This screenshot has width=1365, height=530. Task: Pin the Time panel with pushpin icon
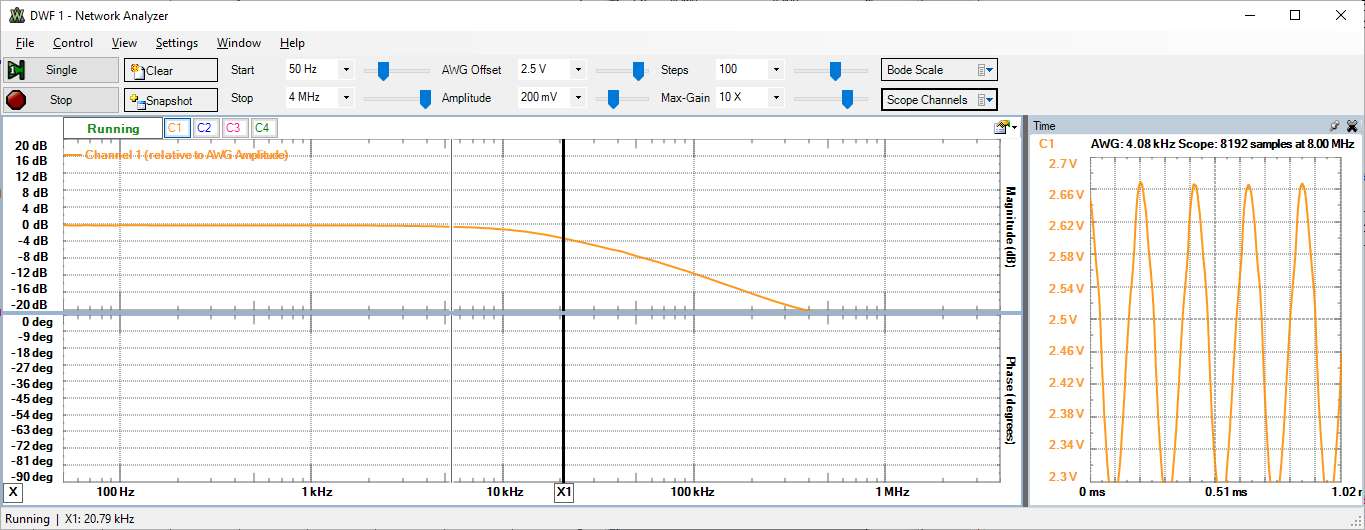click(x=1334, y=126)
